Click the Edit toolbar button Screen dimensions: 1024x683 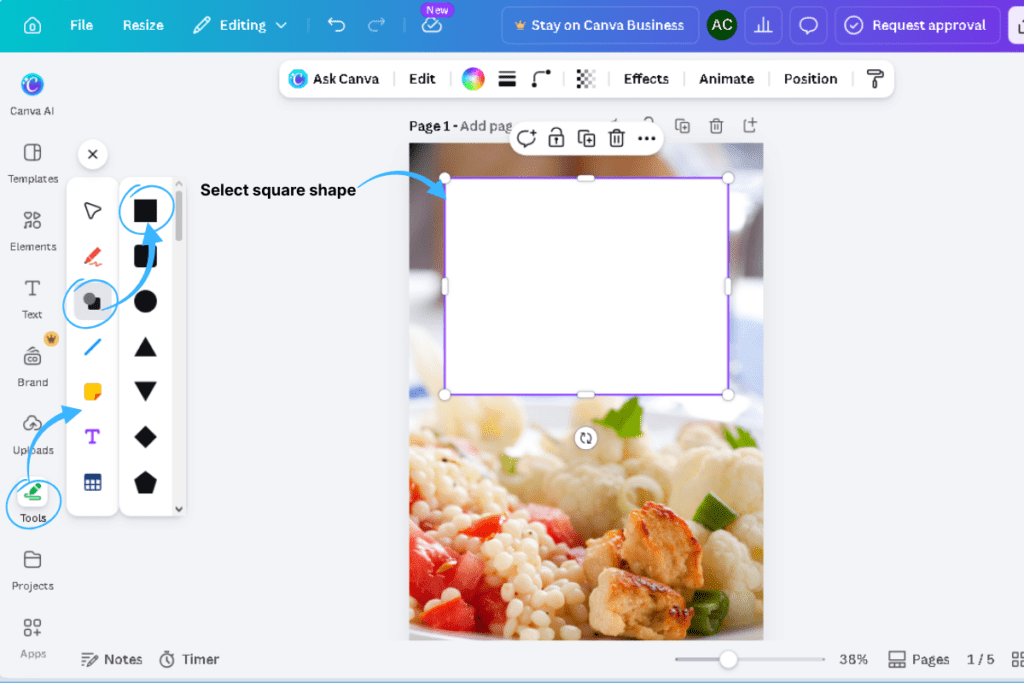click(422, 79)
